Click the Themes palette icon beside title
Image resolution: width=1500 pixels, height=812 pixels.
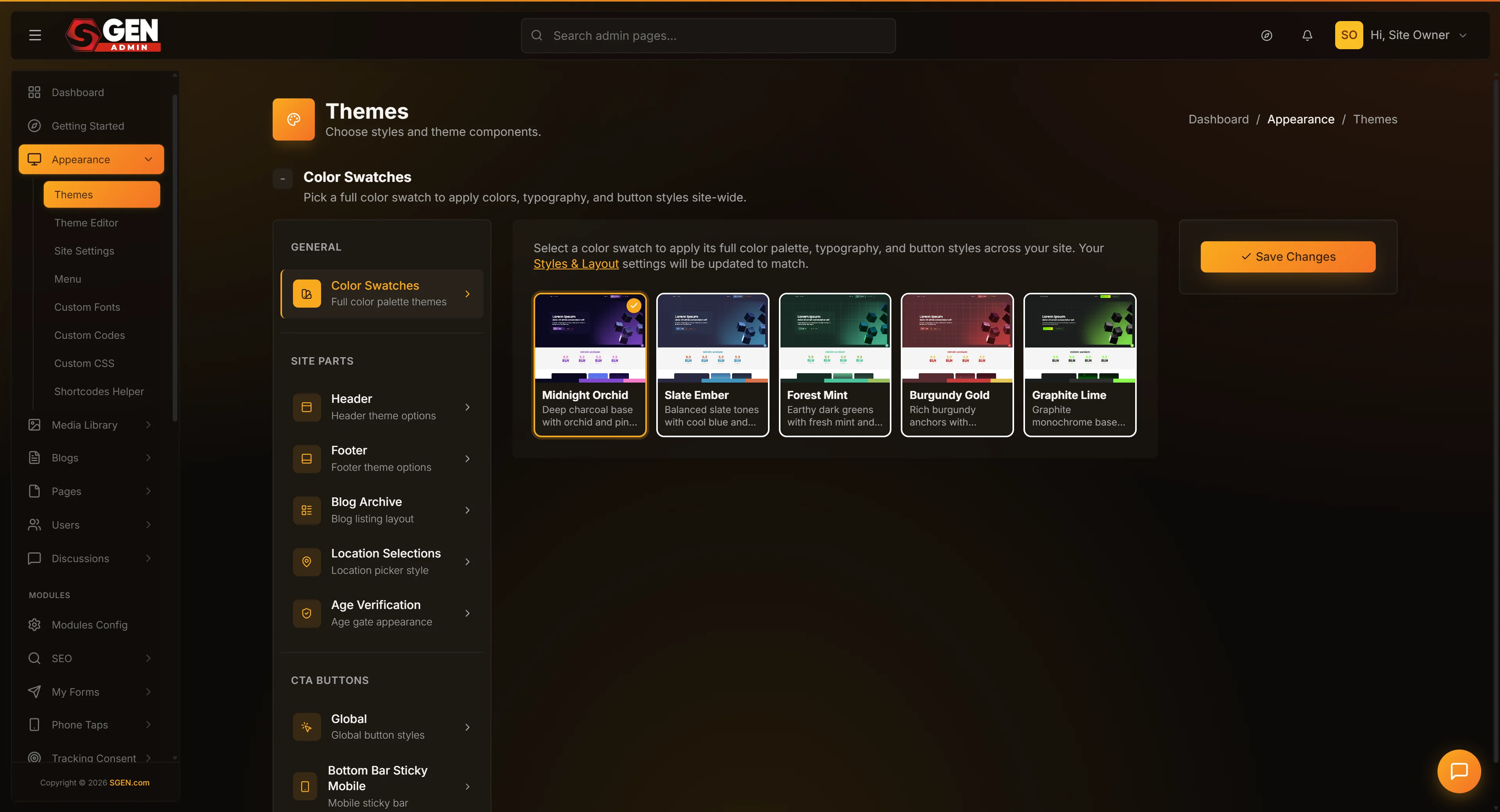click(x=293, y=119)
